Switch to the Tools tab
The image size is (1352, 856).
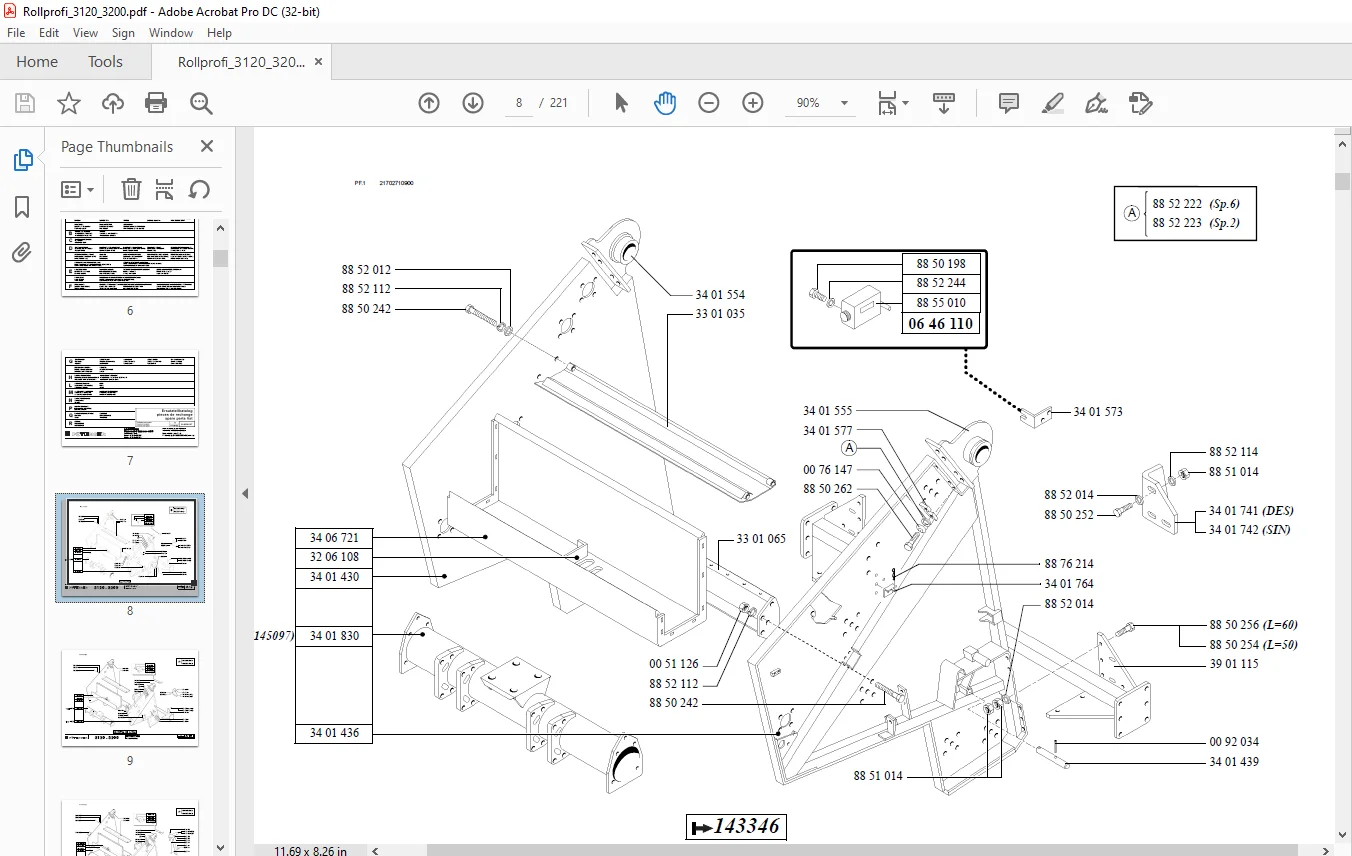[105, 61]
